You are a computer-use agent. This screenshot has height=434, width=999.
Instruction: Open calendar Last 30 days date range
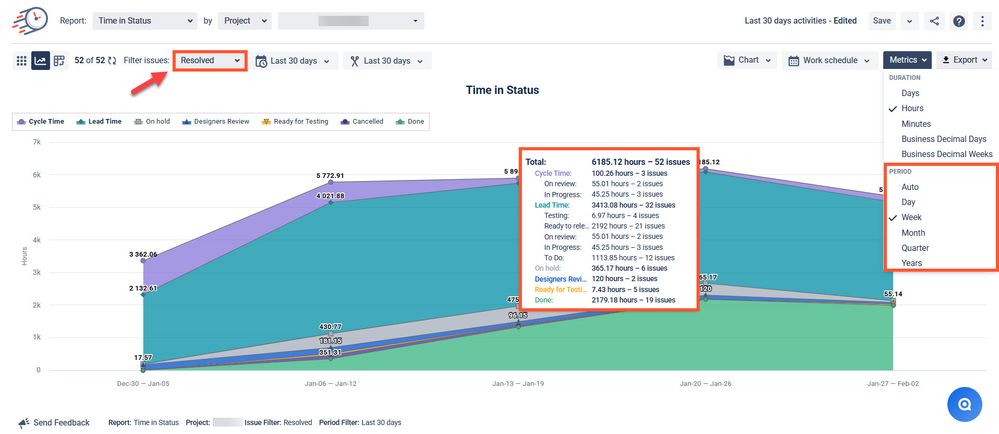point(294,61)
